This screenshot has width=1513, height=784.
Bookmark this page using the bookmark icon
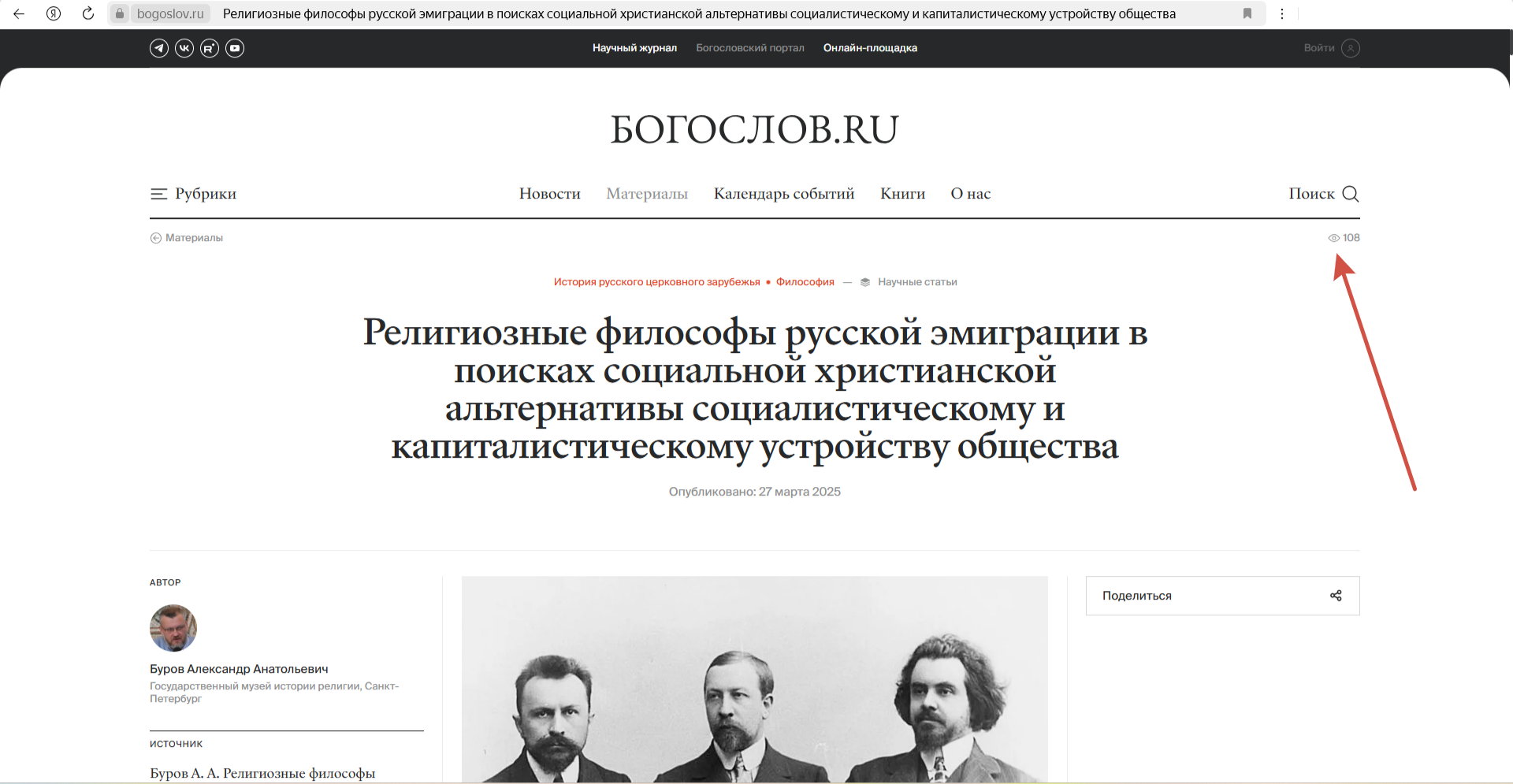(x=1247, y=13)
